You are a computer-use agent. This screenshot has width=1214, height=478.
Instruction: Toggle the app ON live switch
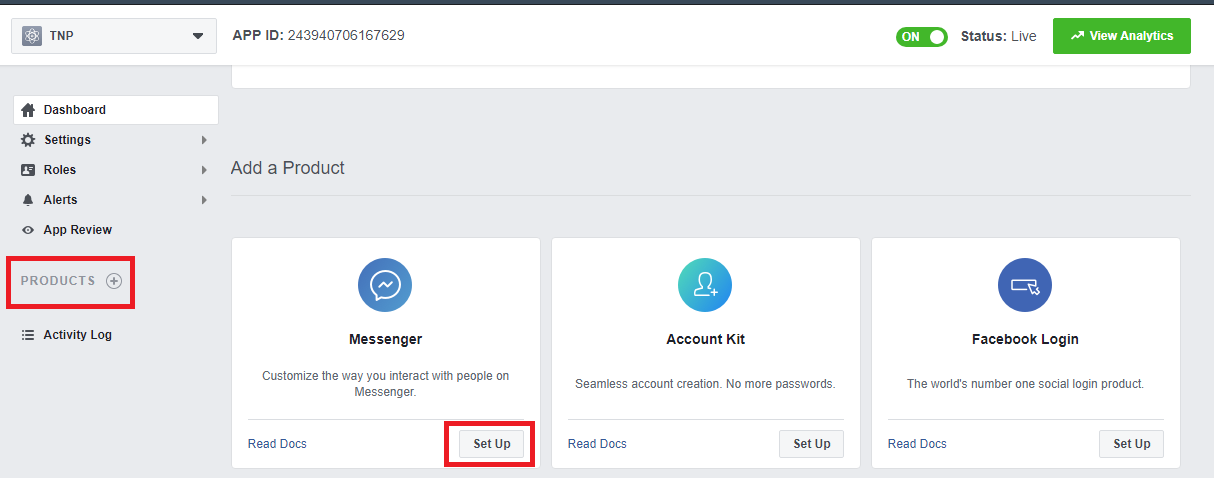[x=922, y=36]
